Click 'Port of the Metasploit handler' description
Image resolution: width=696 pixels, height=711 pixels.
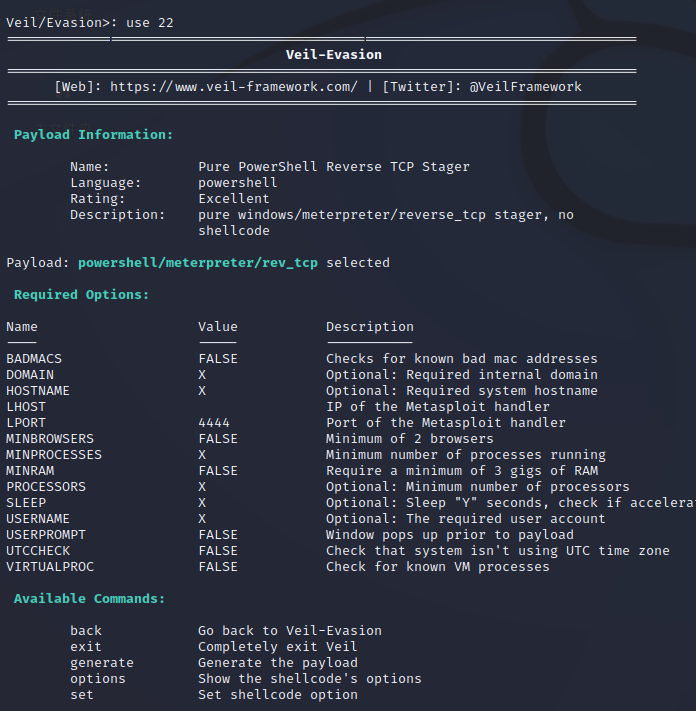click(x=446, y=423)
